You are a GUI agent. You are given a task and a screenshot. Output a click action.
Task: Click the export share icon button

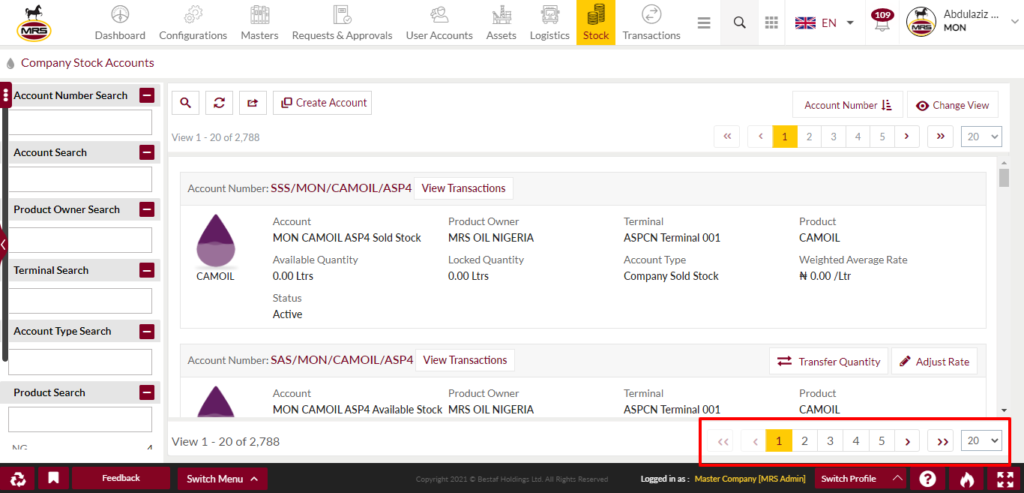(x=253, y=103)
